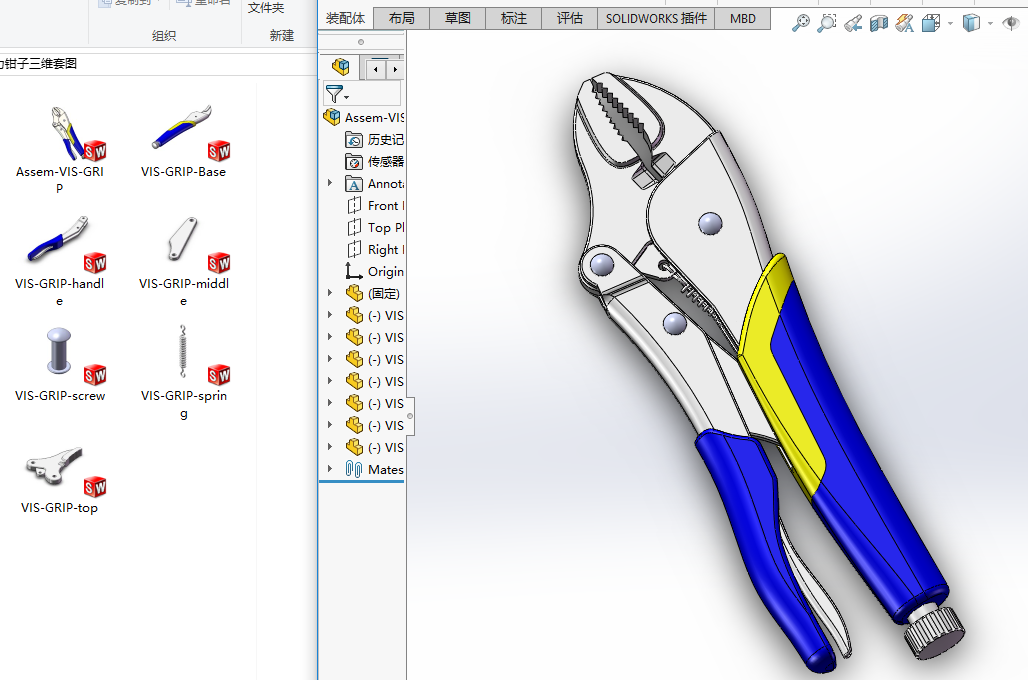Expand the Mates folder arrow
This screenshot has height=680, width=1028.
click(330, 470)
